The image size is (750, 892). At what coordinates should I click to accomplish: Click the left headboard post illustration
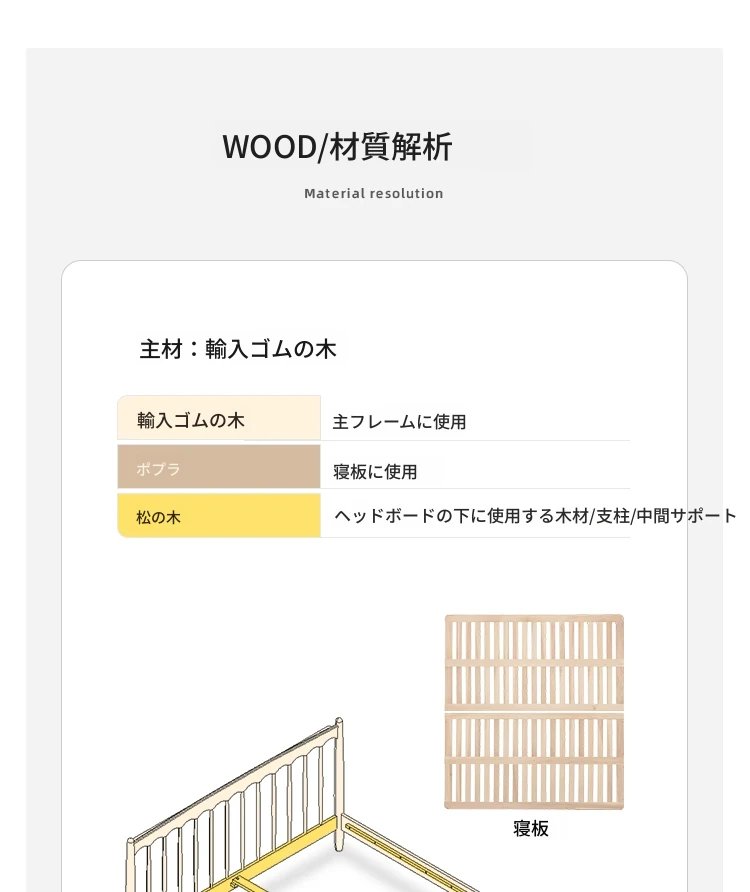[130, 865]
